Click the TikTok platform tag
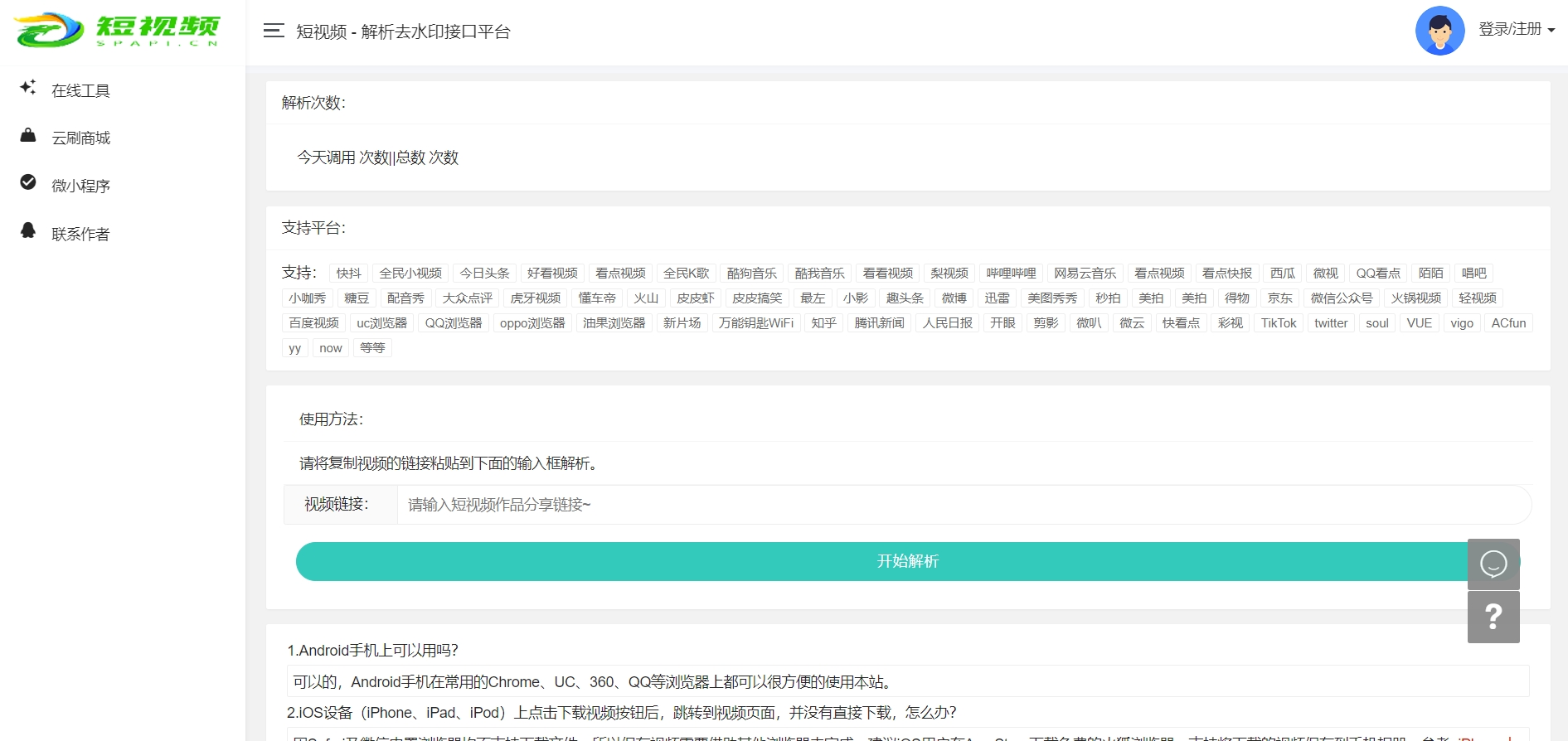 [x=1279, y=323]
